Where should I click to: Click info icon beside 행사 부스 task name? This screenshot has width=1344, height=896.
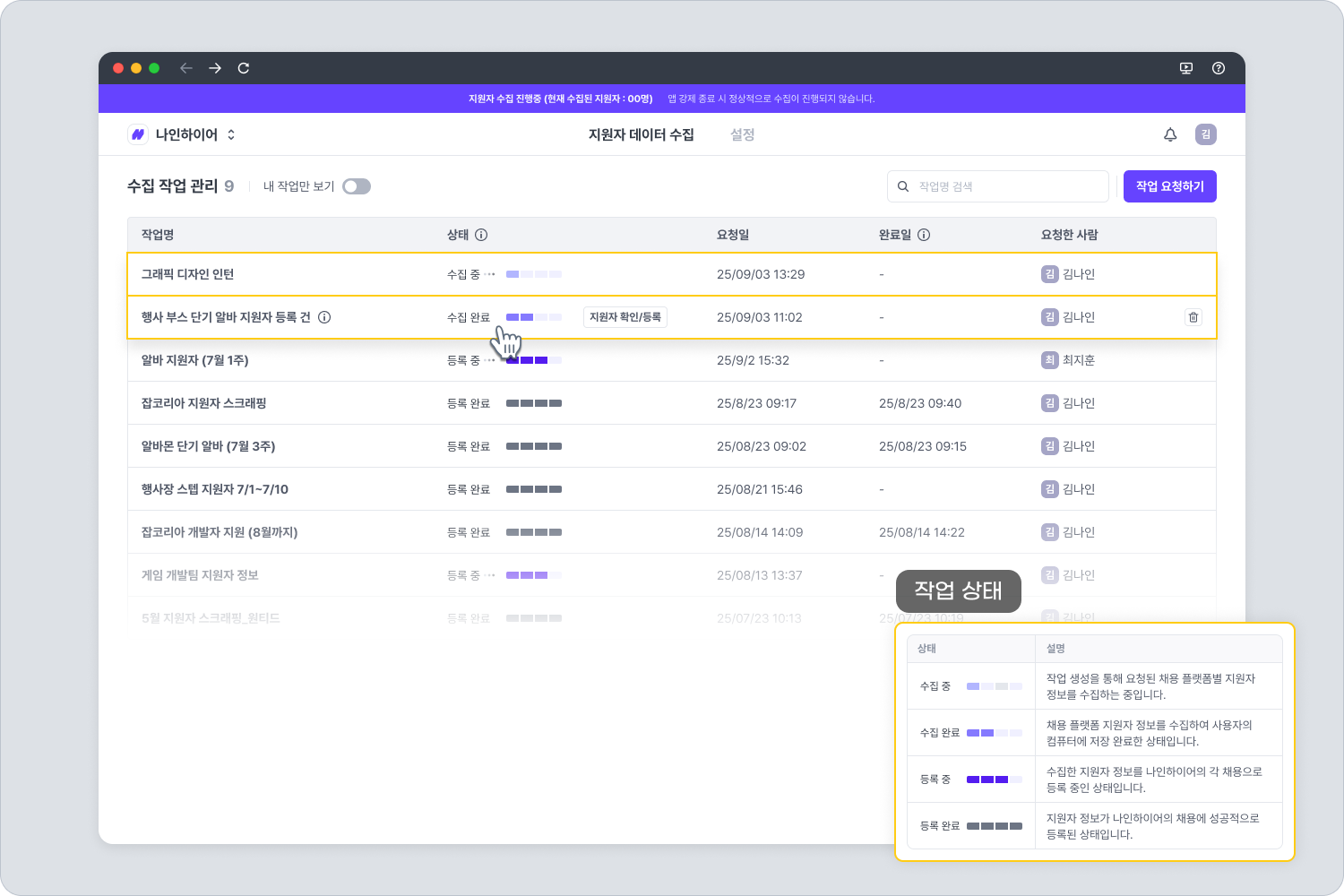pyautogui.click(x=324, y=317)
